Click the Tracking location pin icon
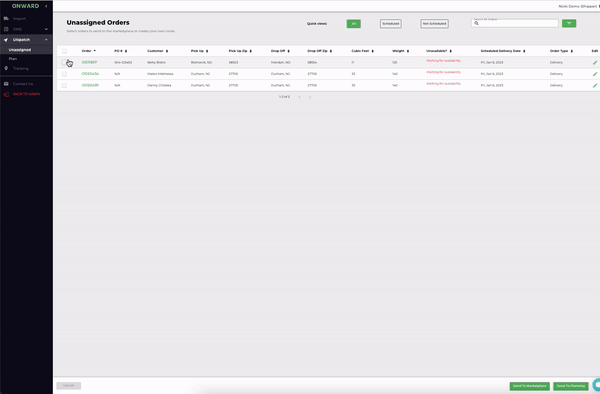 click(6, 68)
